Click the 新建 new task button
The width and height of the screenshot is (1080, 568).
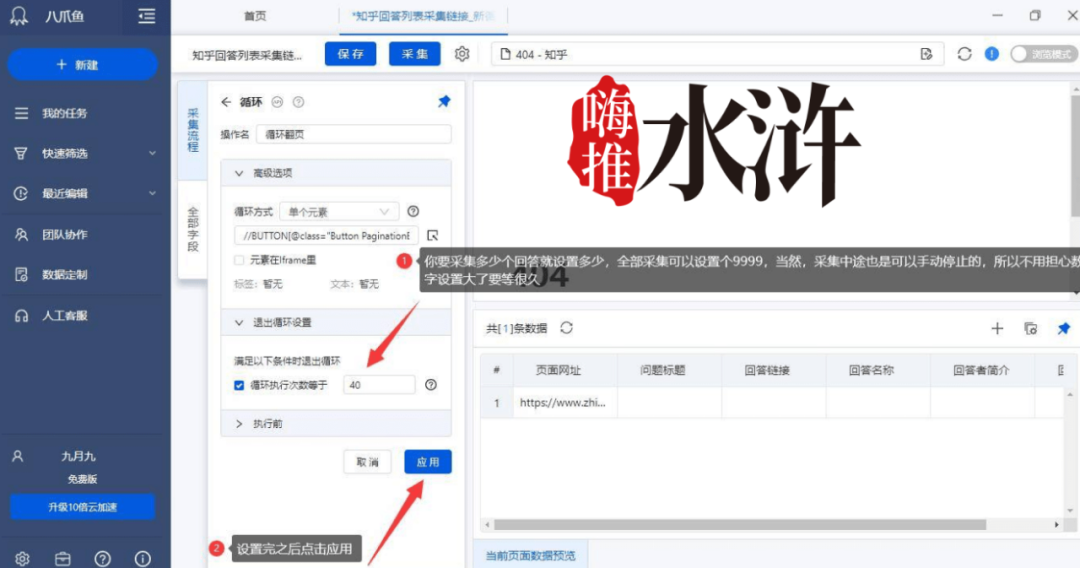[x=82, y=65]
